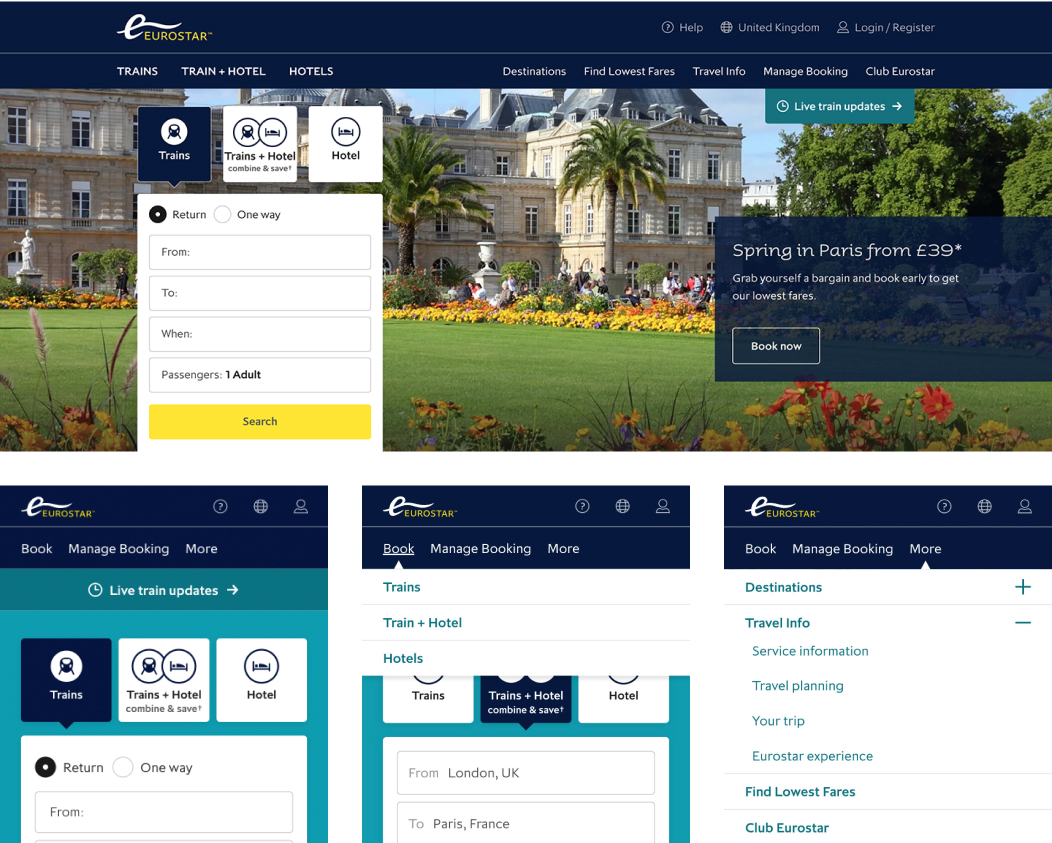Open HOTELS in main navigation
Screen dimensions: 1052x843
coord(311,71)
